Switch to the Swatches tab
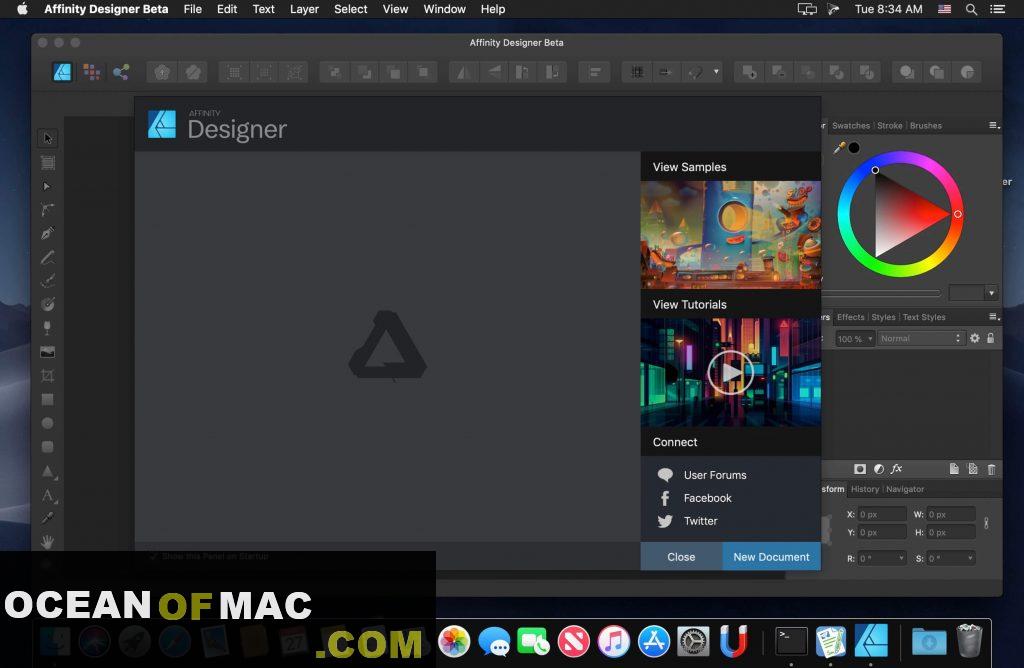1024x668 pixels. click(x=851, y=125)
